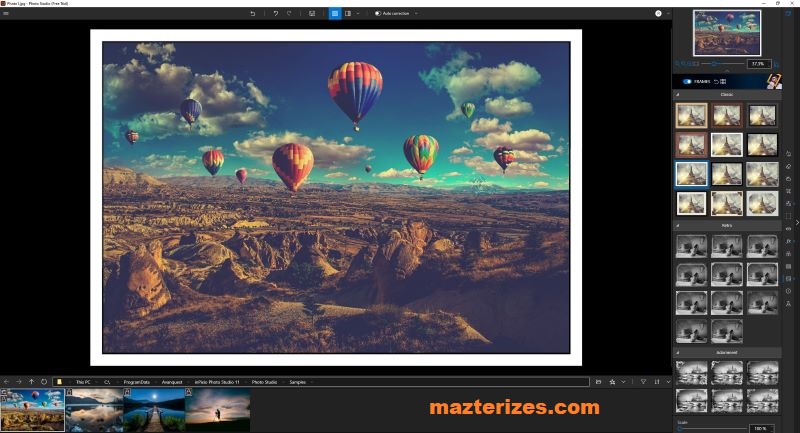800x433 pixels.
Task: Expand the right panel side arrow
Action: tap(797, 222)
